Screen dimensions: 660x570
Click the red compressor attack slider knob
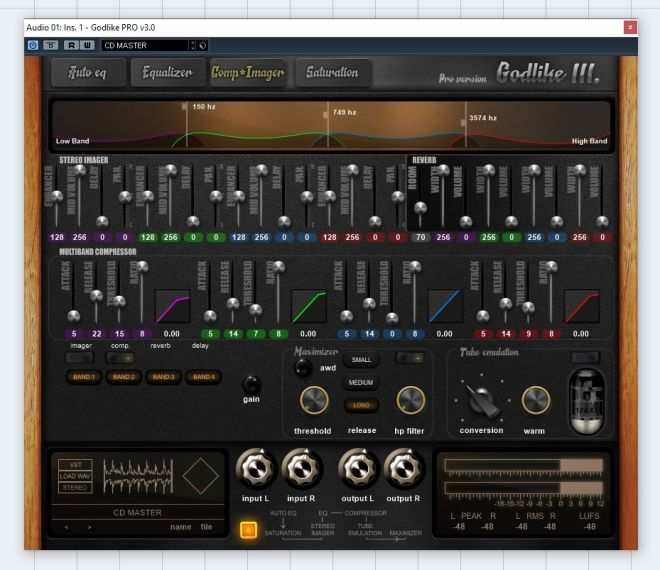pos(482,316)
